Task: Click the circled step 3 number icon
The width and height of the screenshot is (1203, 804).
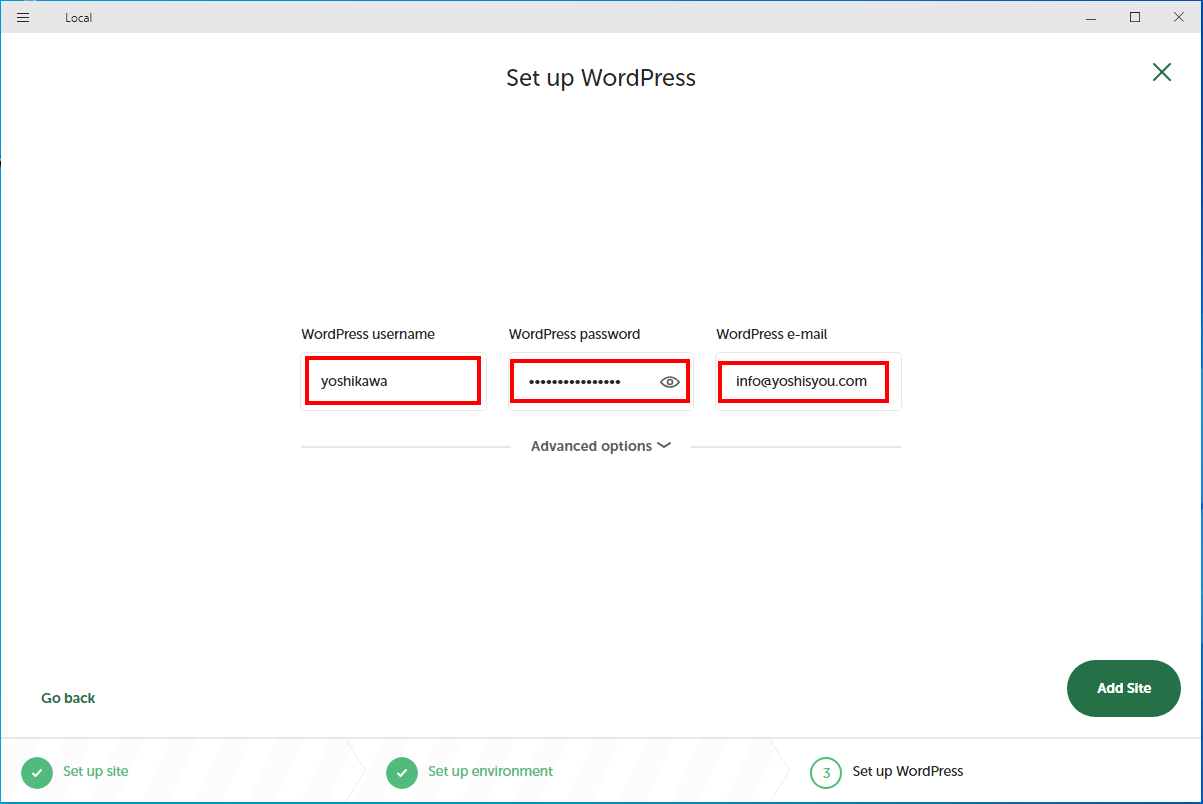Action: click(x=825, y=772)
